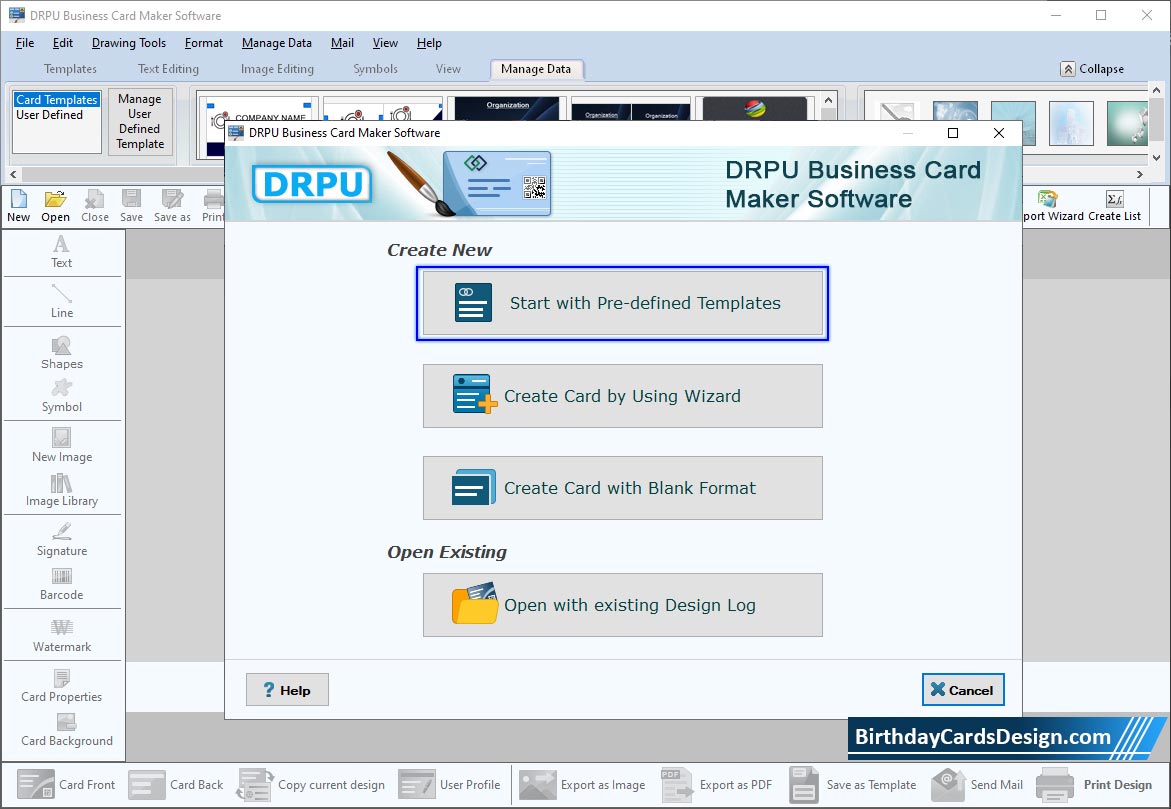Open the File menu
This screenshot has width=1171, height=809.
[25, 43]
